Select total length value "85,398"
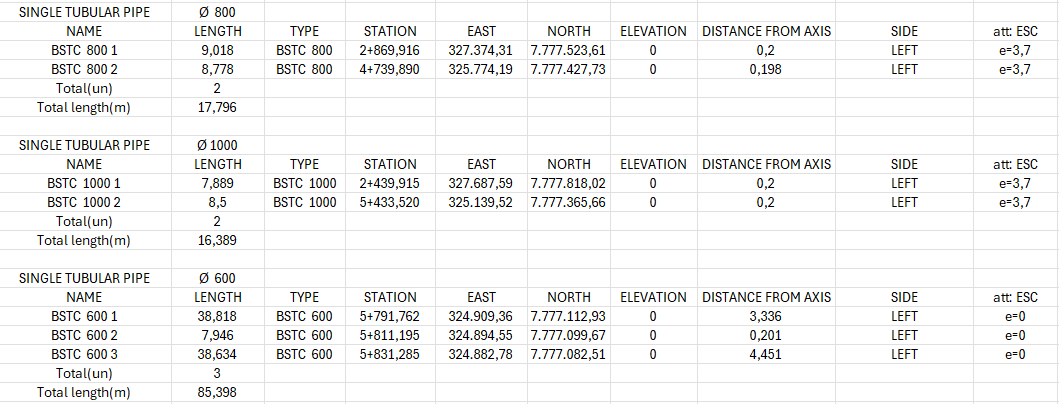The width and height of the screenshot is (1059, 404). [217, 392]
